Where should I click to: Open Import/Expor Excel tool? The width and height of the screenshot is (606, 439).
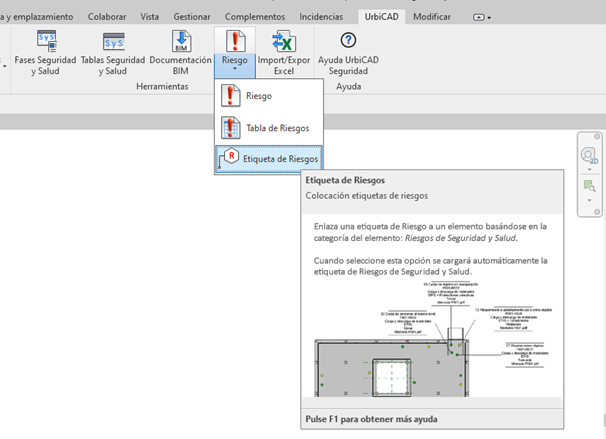pos(283,42)
